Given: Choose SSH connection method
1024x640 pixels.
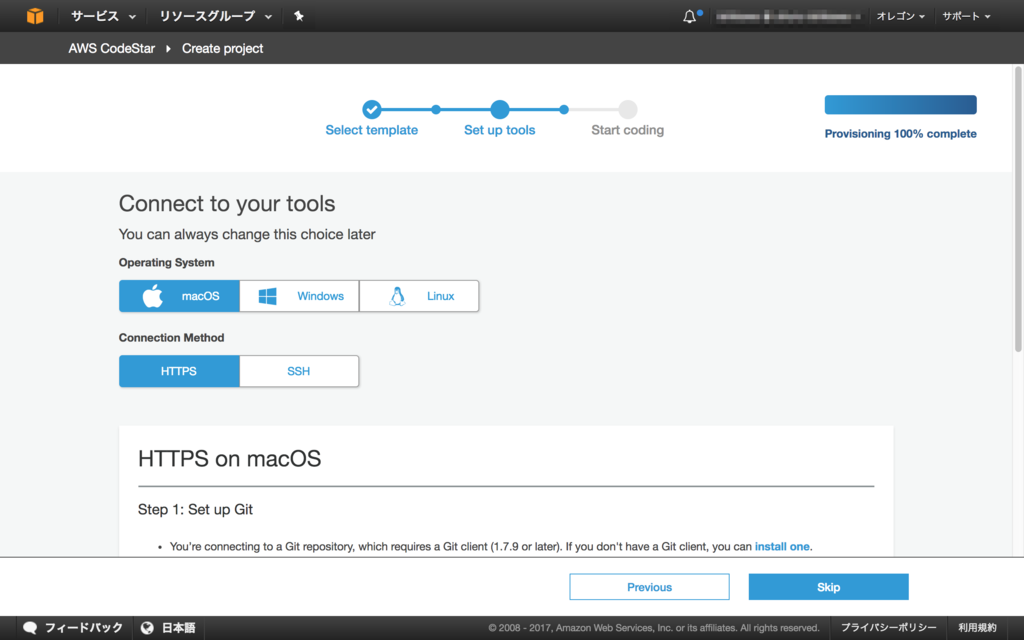Looking at the screenshot, I should coord(299,371).
